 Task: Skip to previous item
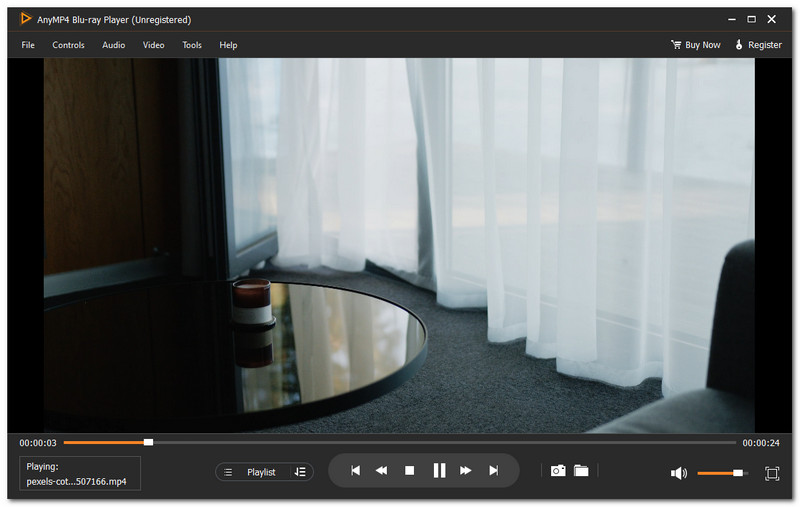(356, 470)
